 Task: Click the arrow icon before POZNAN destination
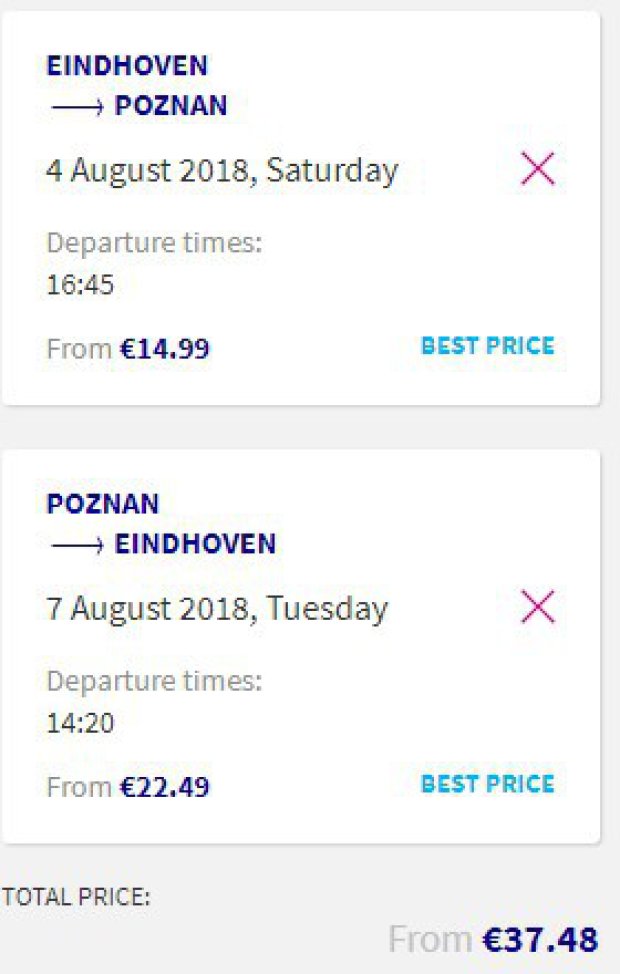[x=76, y=107]
